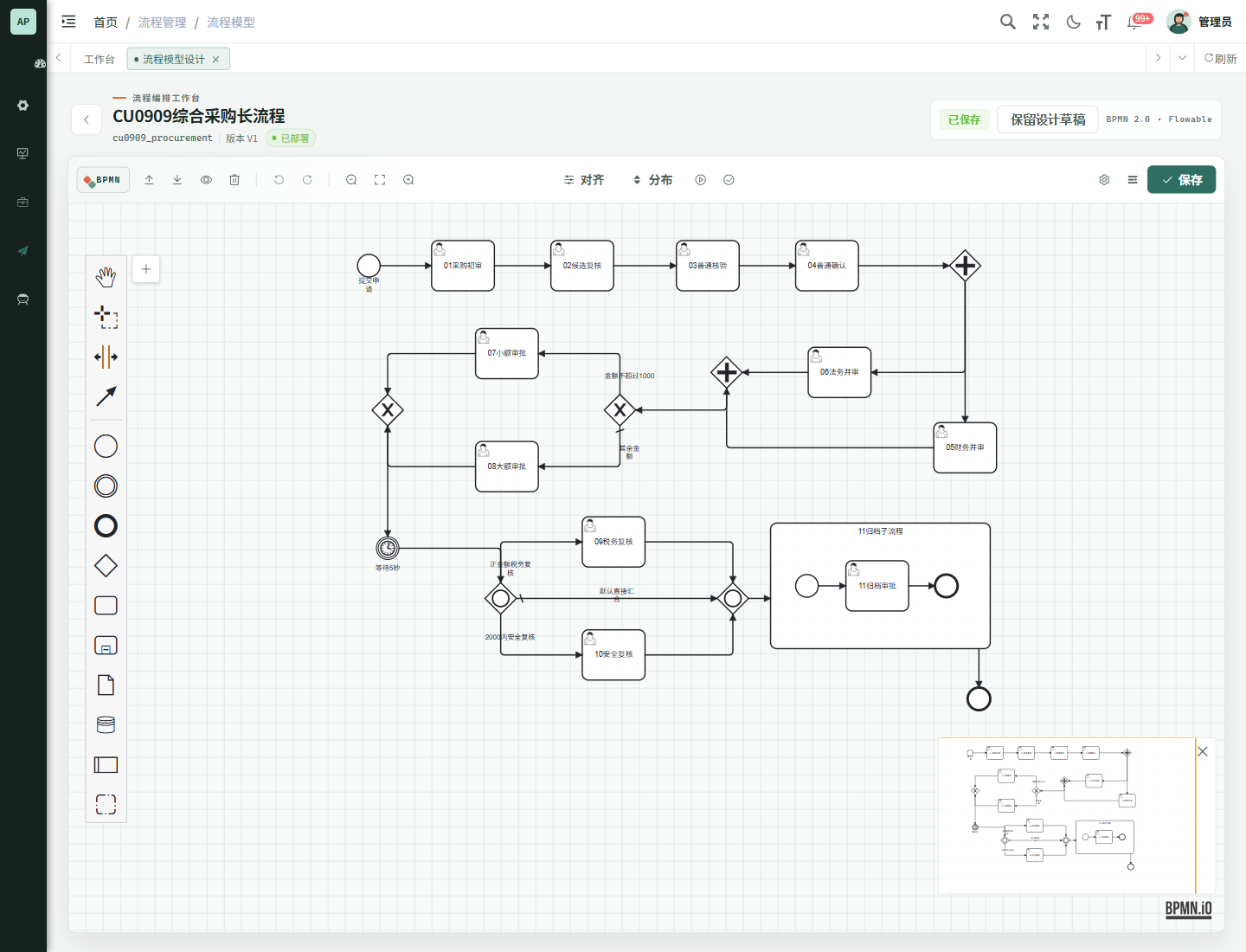Toggle fullscreen mode in top header

click(1041, 22)
